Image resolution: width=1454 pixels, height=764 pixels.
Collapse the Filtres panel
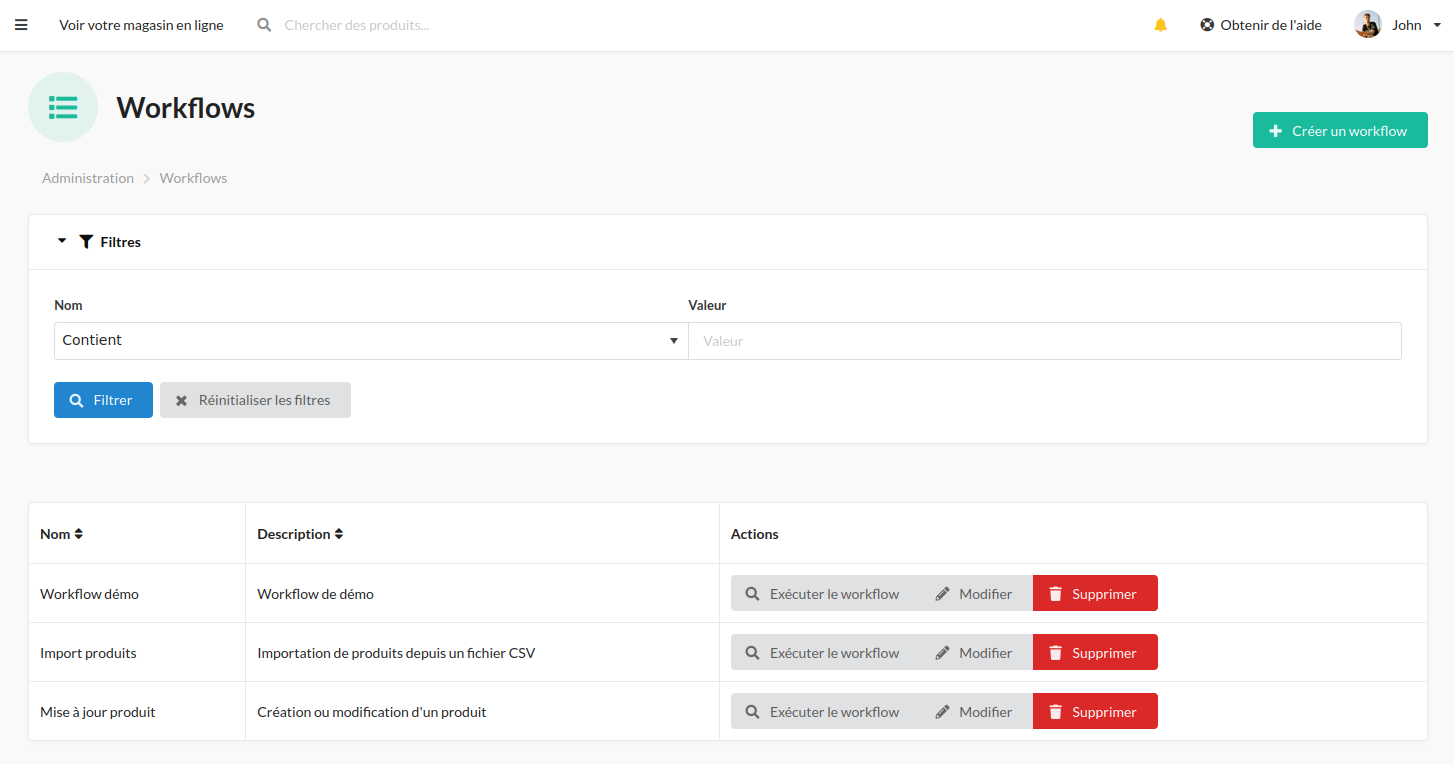(62, 241)
